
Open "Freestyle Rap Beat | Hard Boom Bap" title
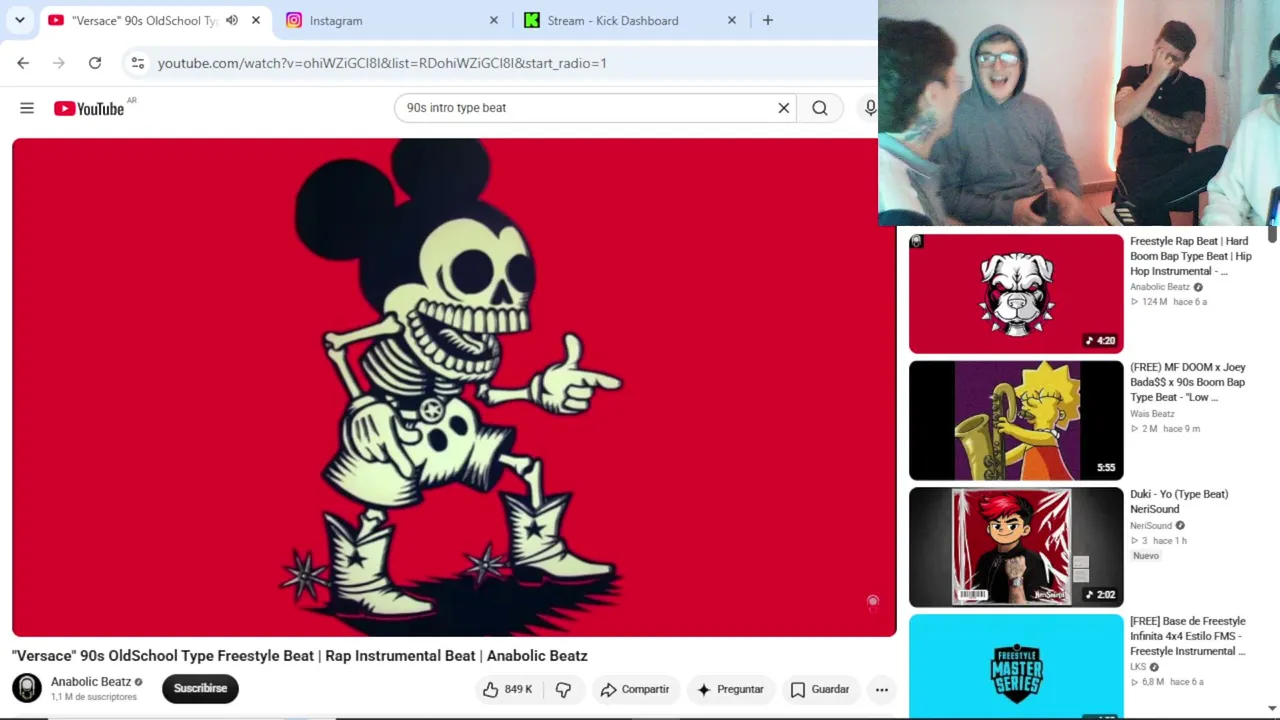[x=1190, y=256]
